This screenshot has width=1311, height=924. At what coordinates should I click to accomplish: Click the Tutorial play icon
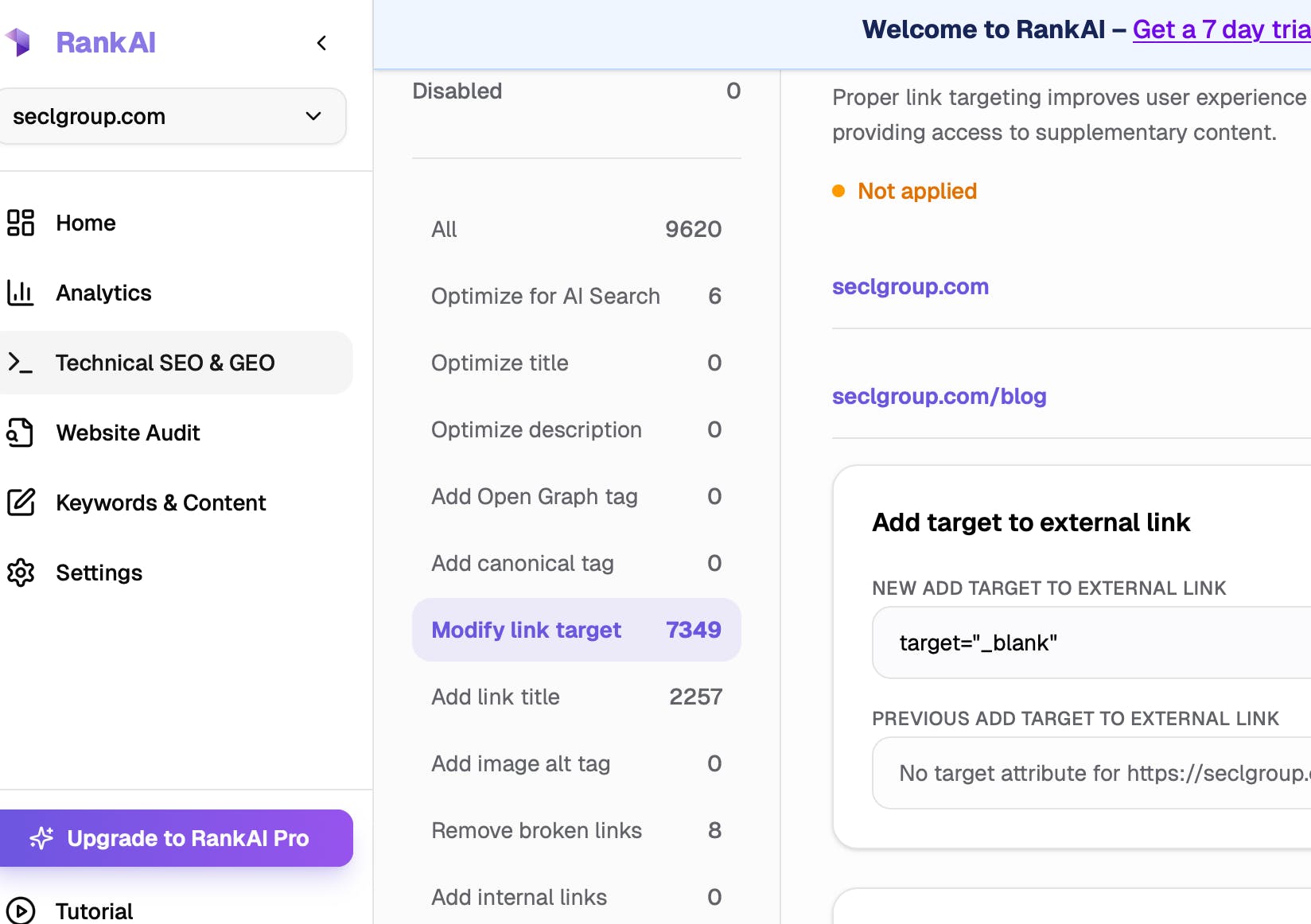coord(21,910)
